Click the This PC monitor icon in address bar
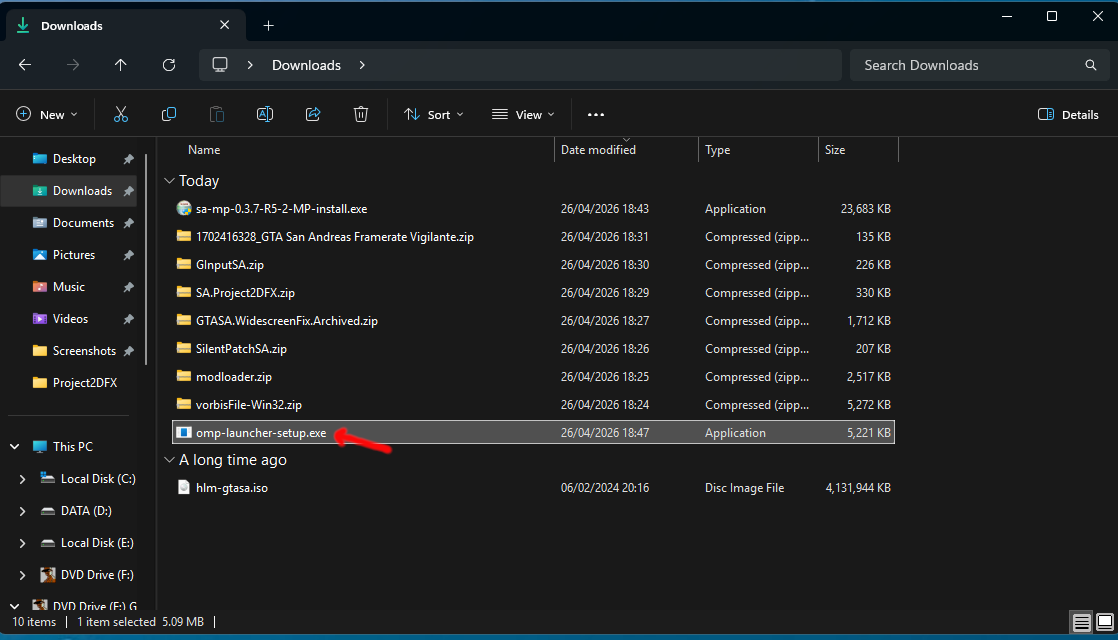 click(220, 65)
